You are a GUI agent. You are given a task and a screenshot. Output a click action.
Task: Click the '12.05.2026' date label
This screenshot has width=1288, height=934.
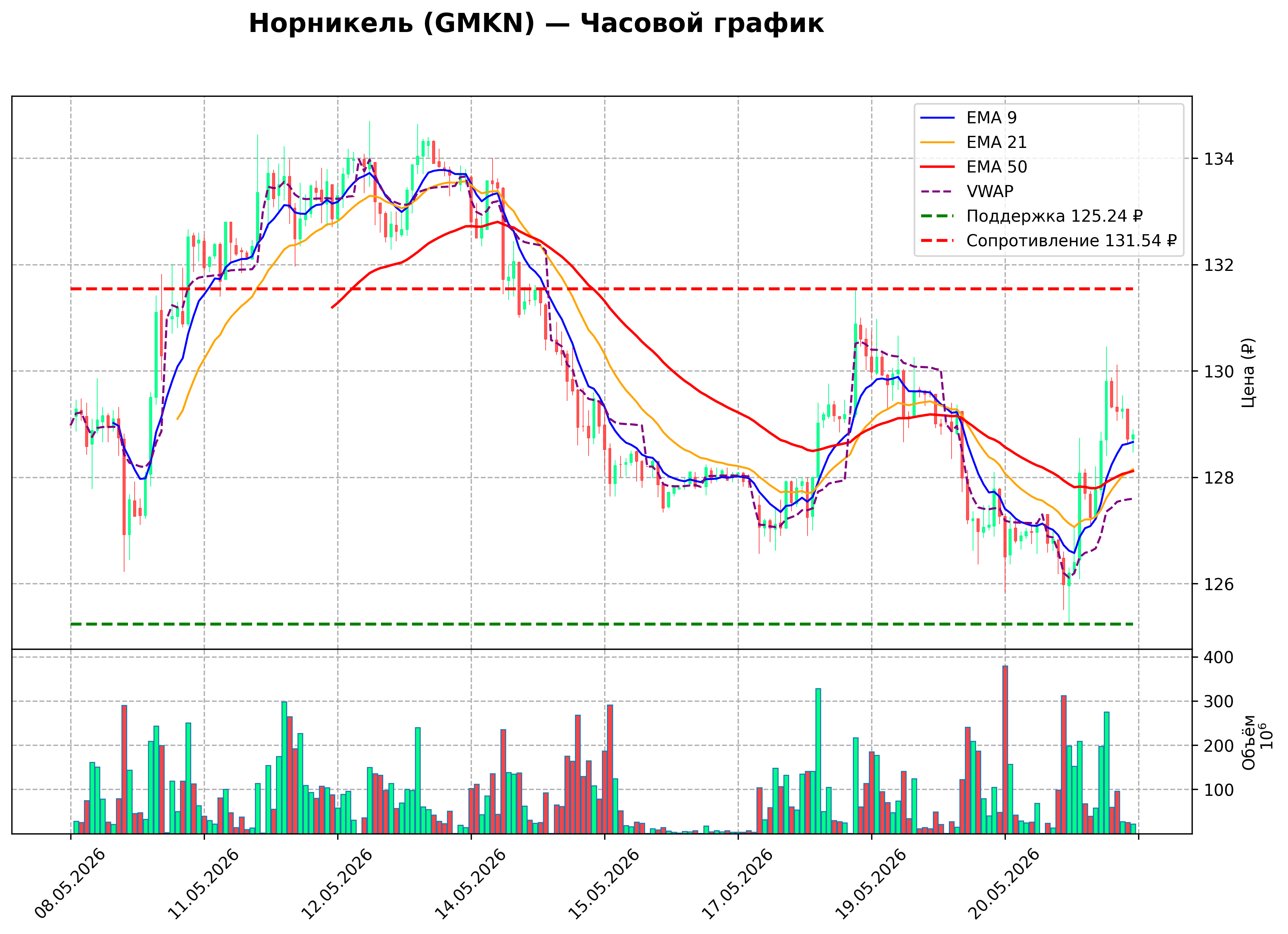pyautogui.click(x=337, y=884)
